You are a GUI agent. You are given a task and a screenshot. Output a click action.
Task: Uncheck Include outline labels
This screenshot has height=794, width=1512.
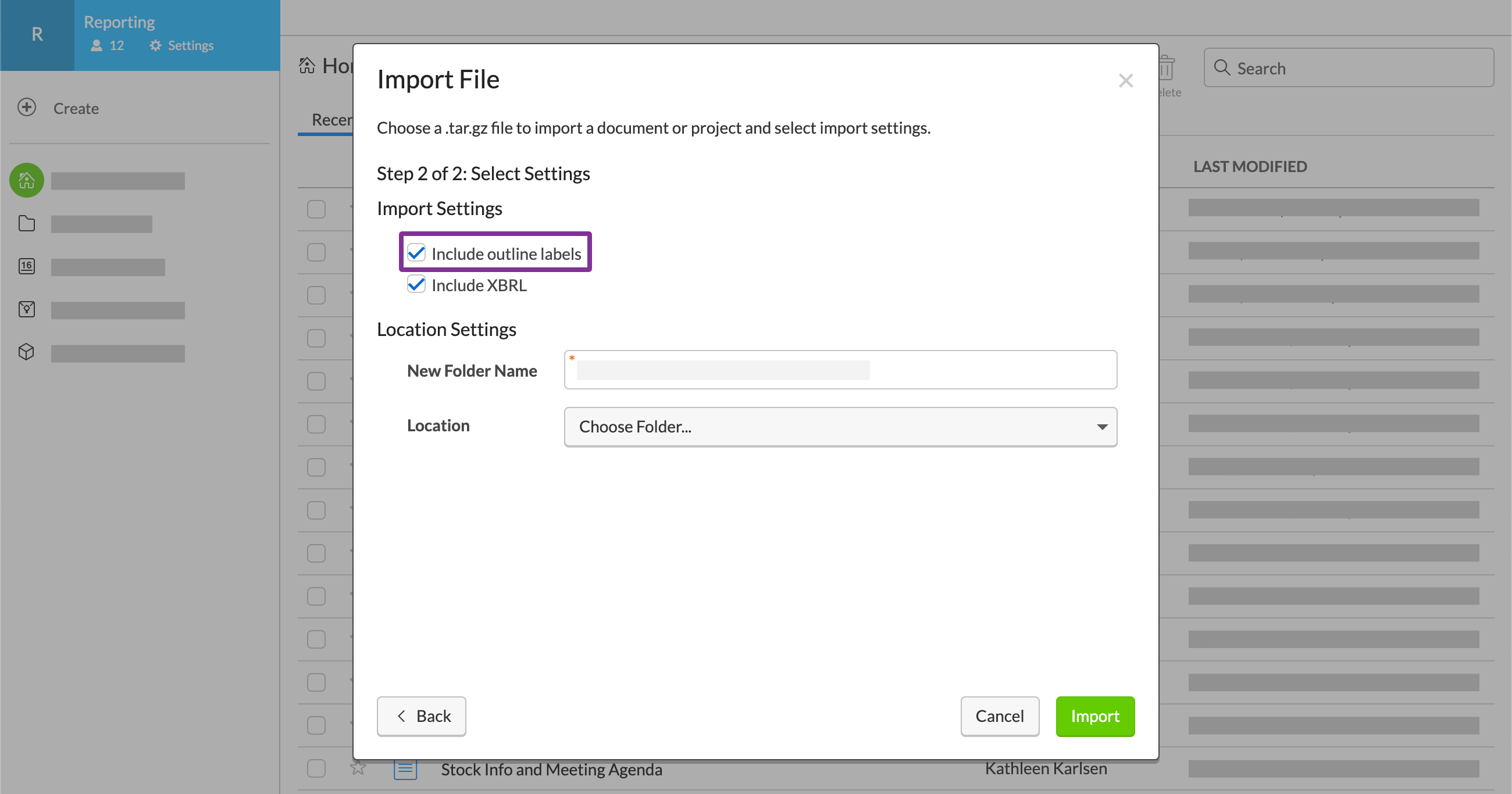[x=417, y=252]
